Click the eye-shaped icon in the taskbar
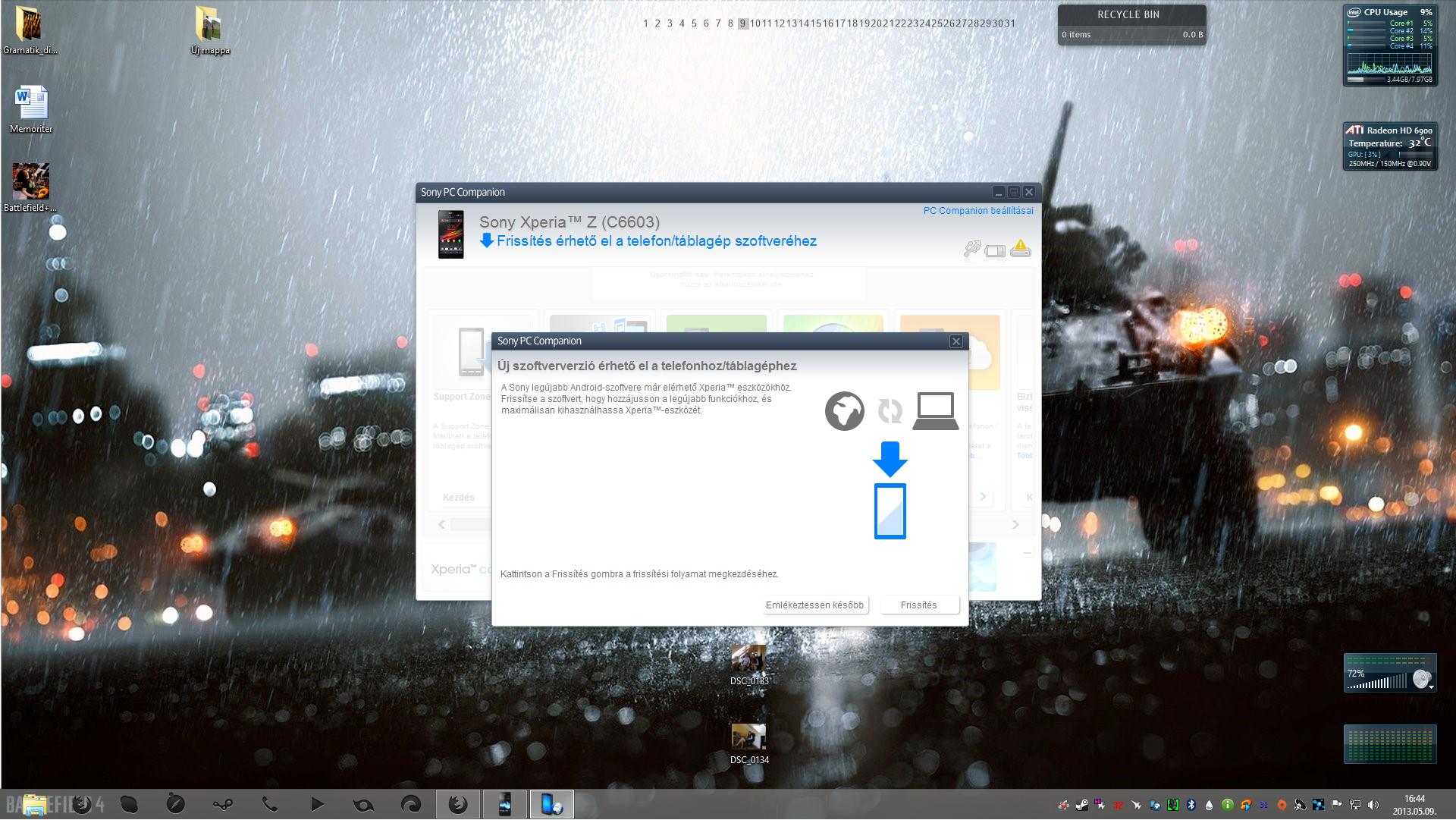The image size is (1456, 820). click(363, 805)
